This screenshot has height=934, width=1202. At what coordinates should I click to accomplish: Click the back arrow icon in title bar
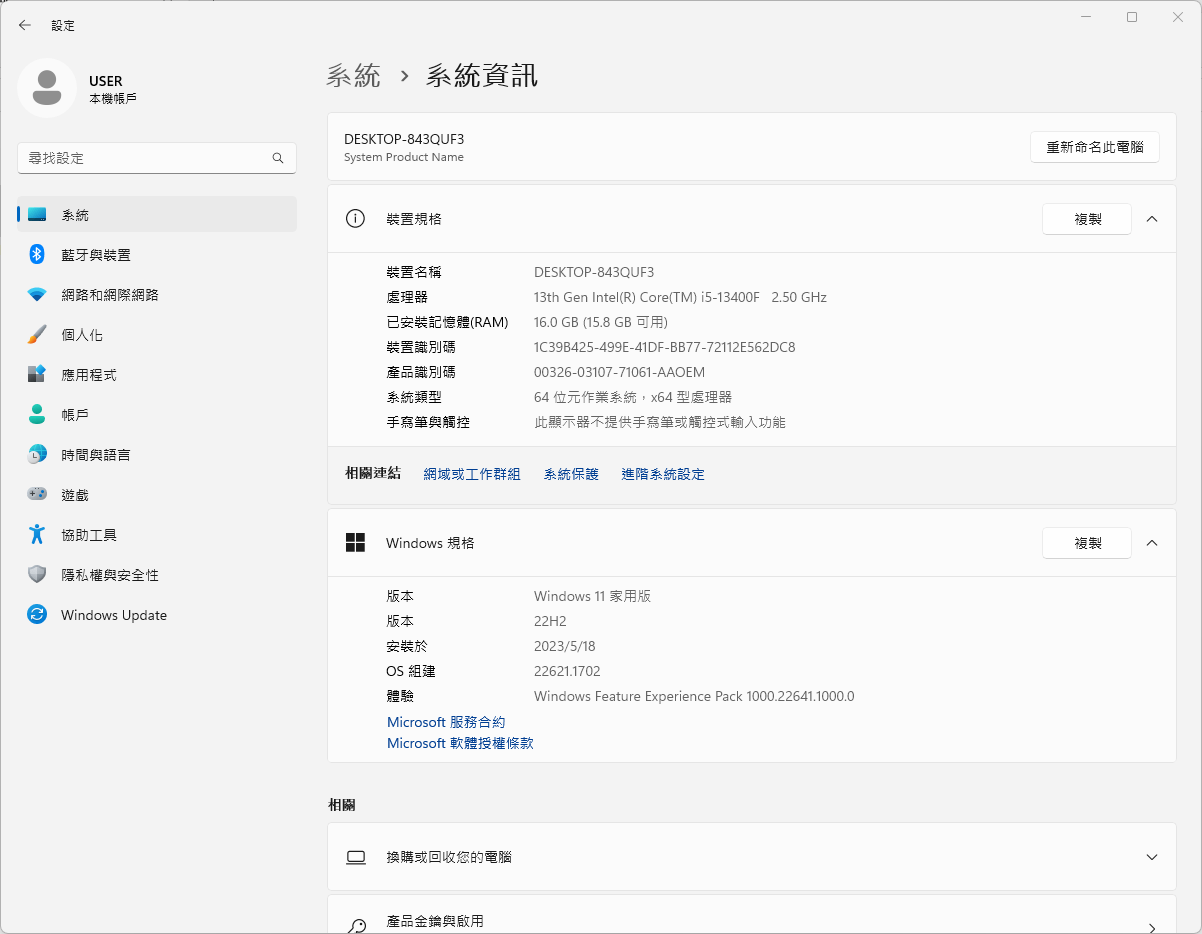[25, 25]
